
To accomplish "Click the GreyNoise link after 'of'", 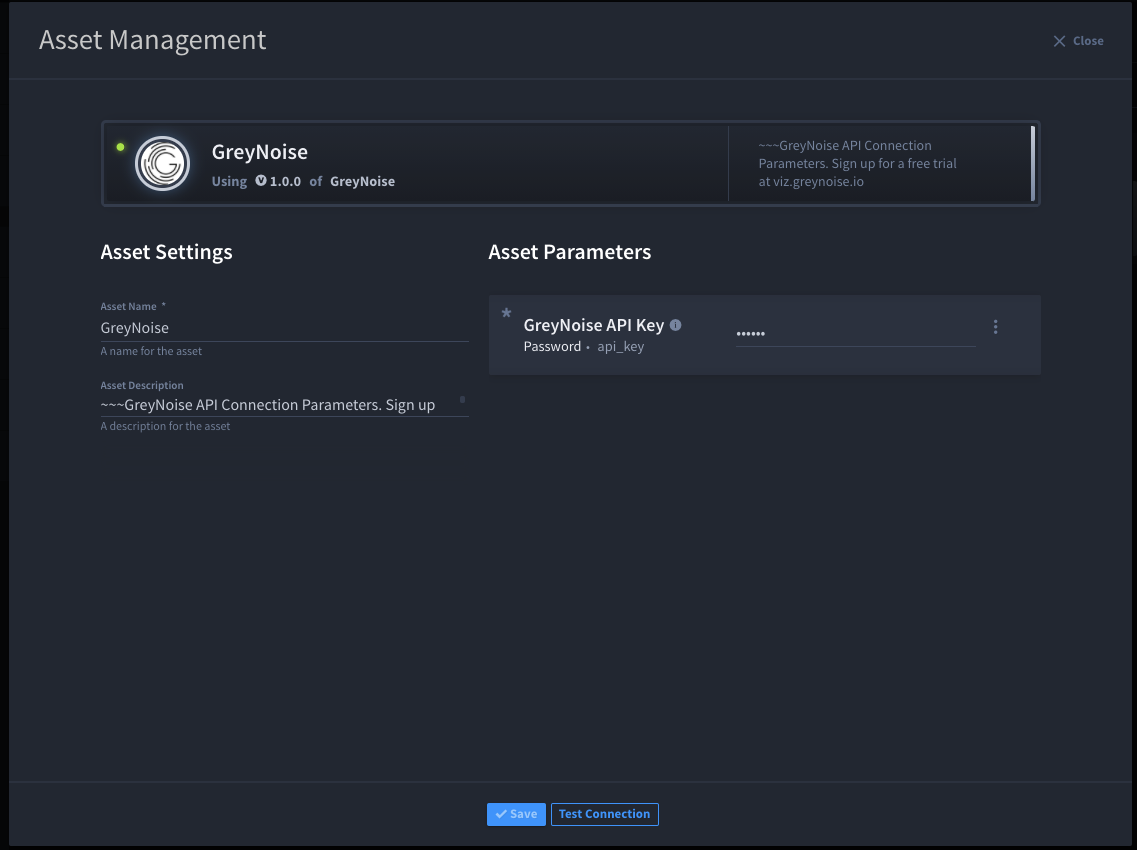I will [363, 181].
